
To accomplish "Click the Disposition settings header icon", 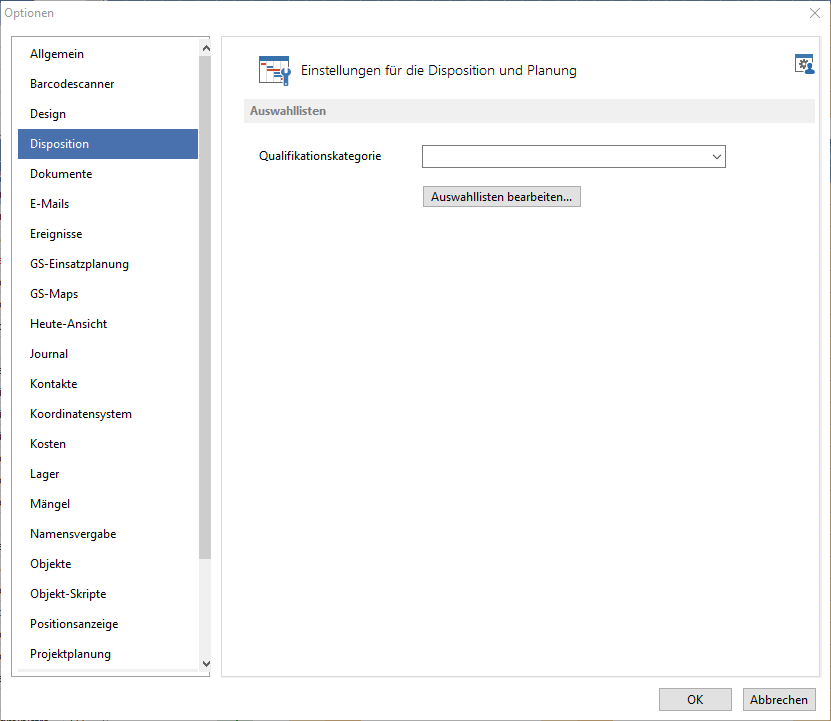I will [x=274, y=71].
